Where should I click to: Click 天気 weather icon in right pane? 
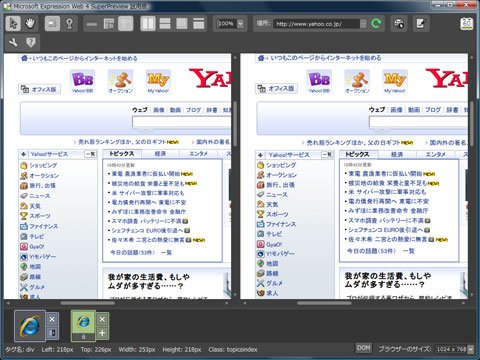point(261,204)
